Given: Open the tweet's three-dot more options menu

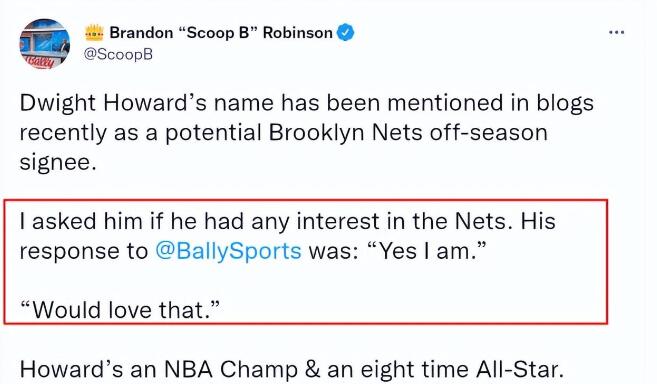Looking at the screenshot, I should point(616,32).
